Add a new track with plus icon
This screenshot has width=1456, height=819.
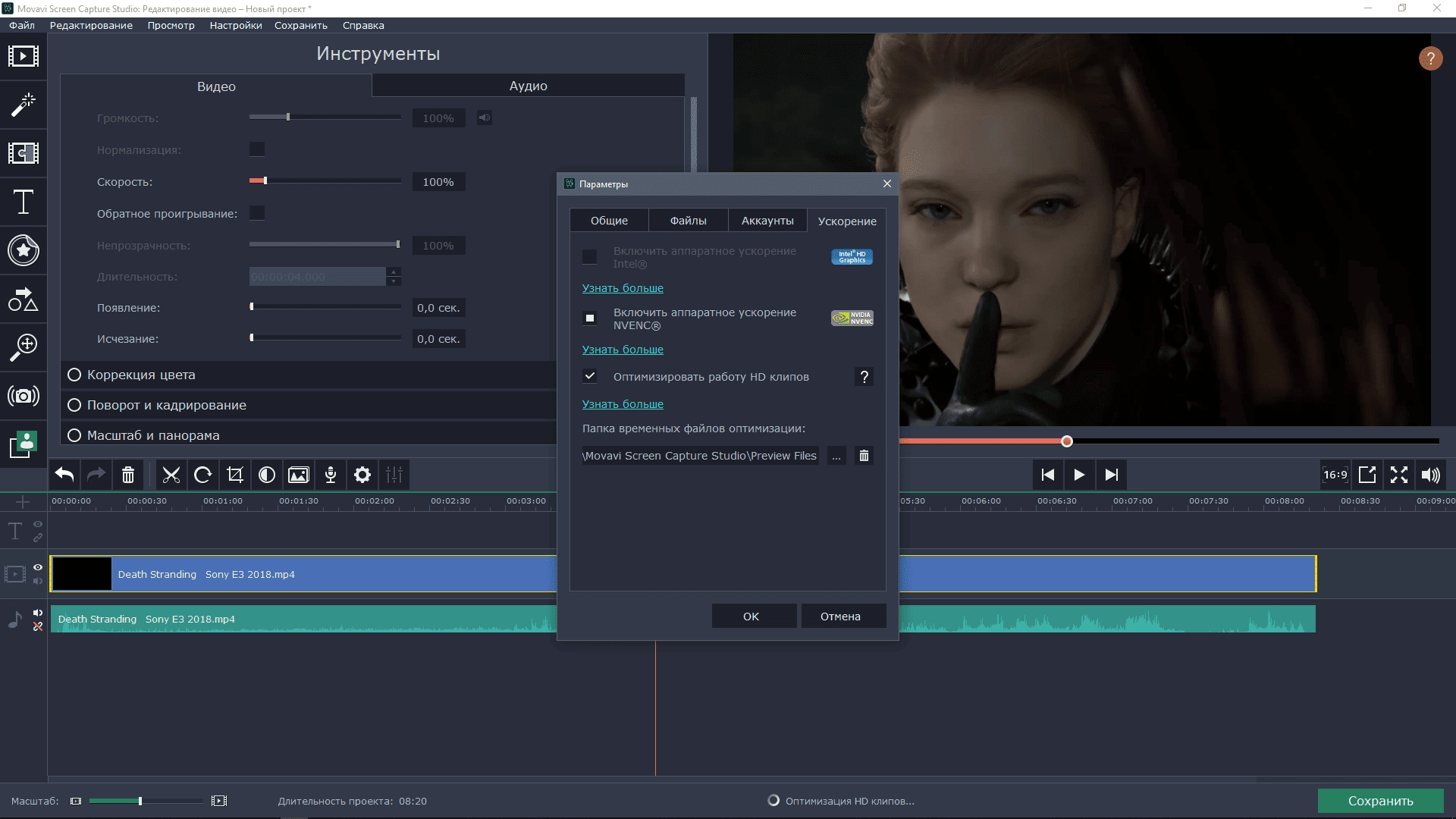[23, 502]
